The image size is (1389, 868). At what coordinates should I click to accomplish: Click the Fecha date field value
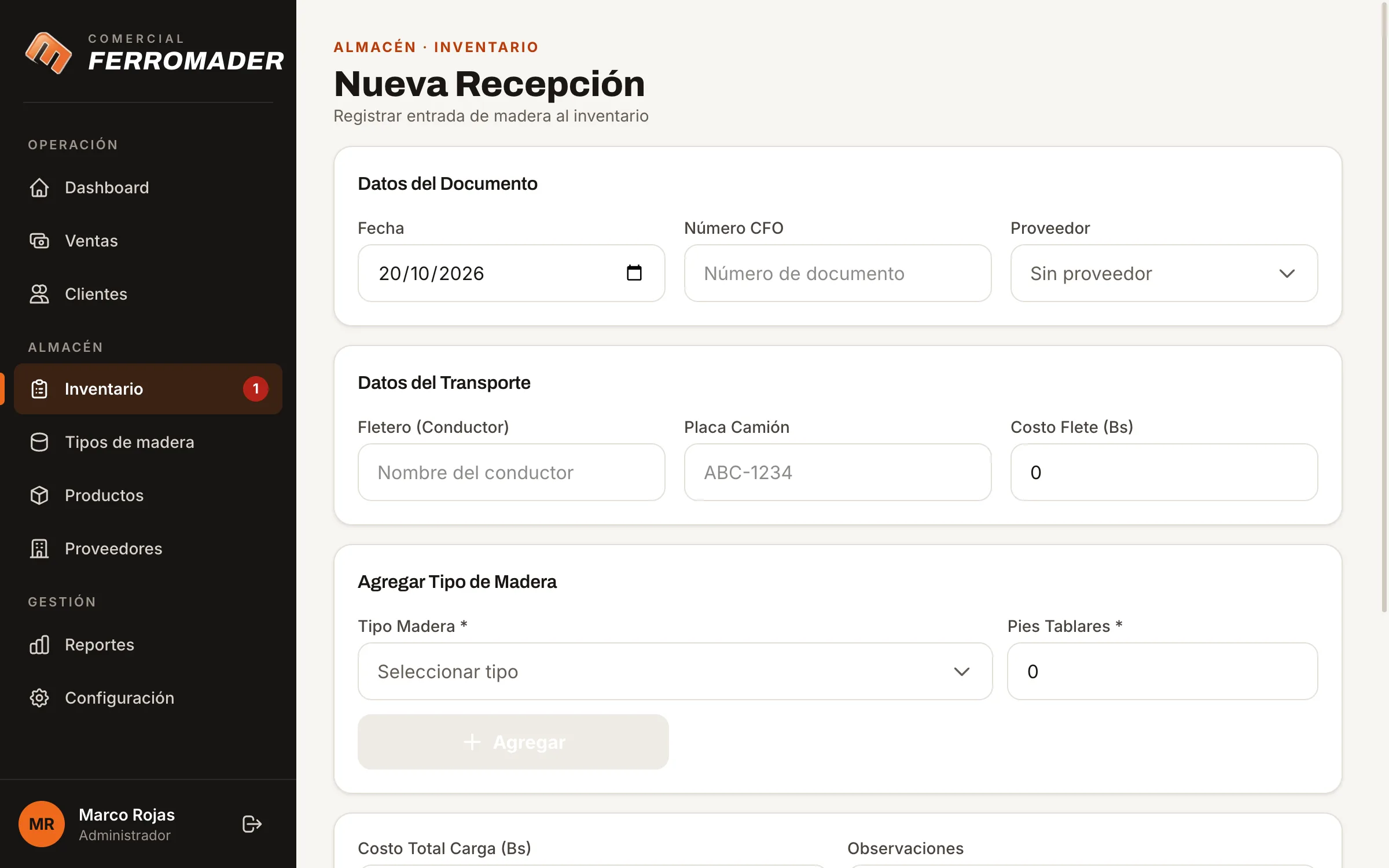(x=431, y=273)
